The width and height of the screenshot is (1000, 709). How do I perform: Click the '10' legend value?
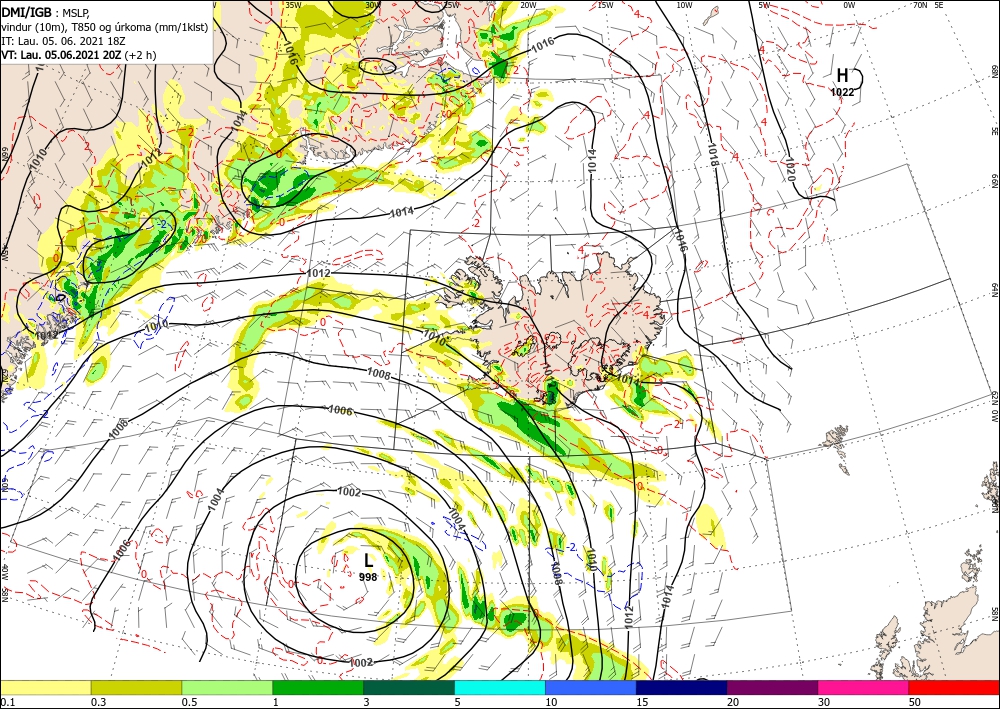(551, 702)
